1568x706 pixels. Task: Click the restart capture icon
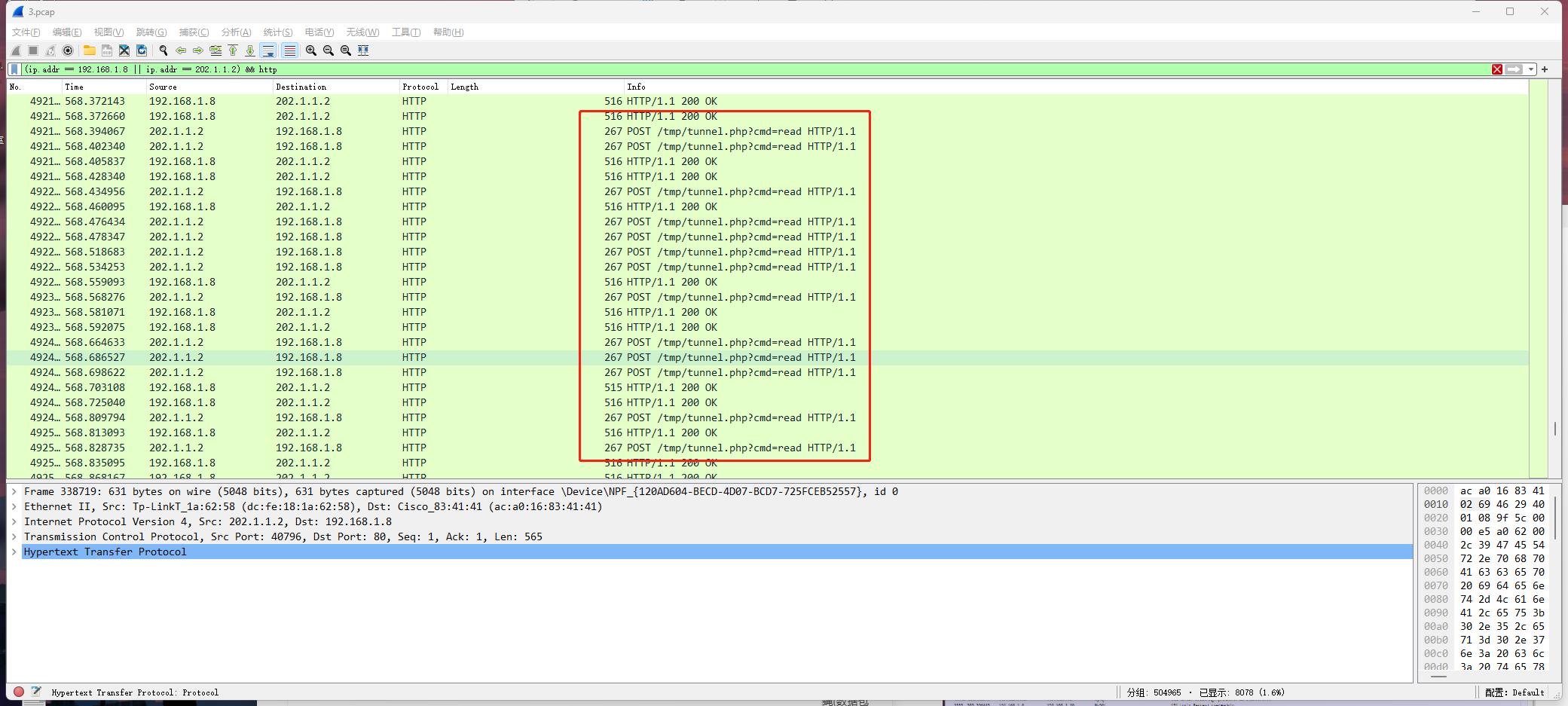tap(50, 50)
